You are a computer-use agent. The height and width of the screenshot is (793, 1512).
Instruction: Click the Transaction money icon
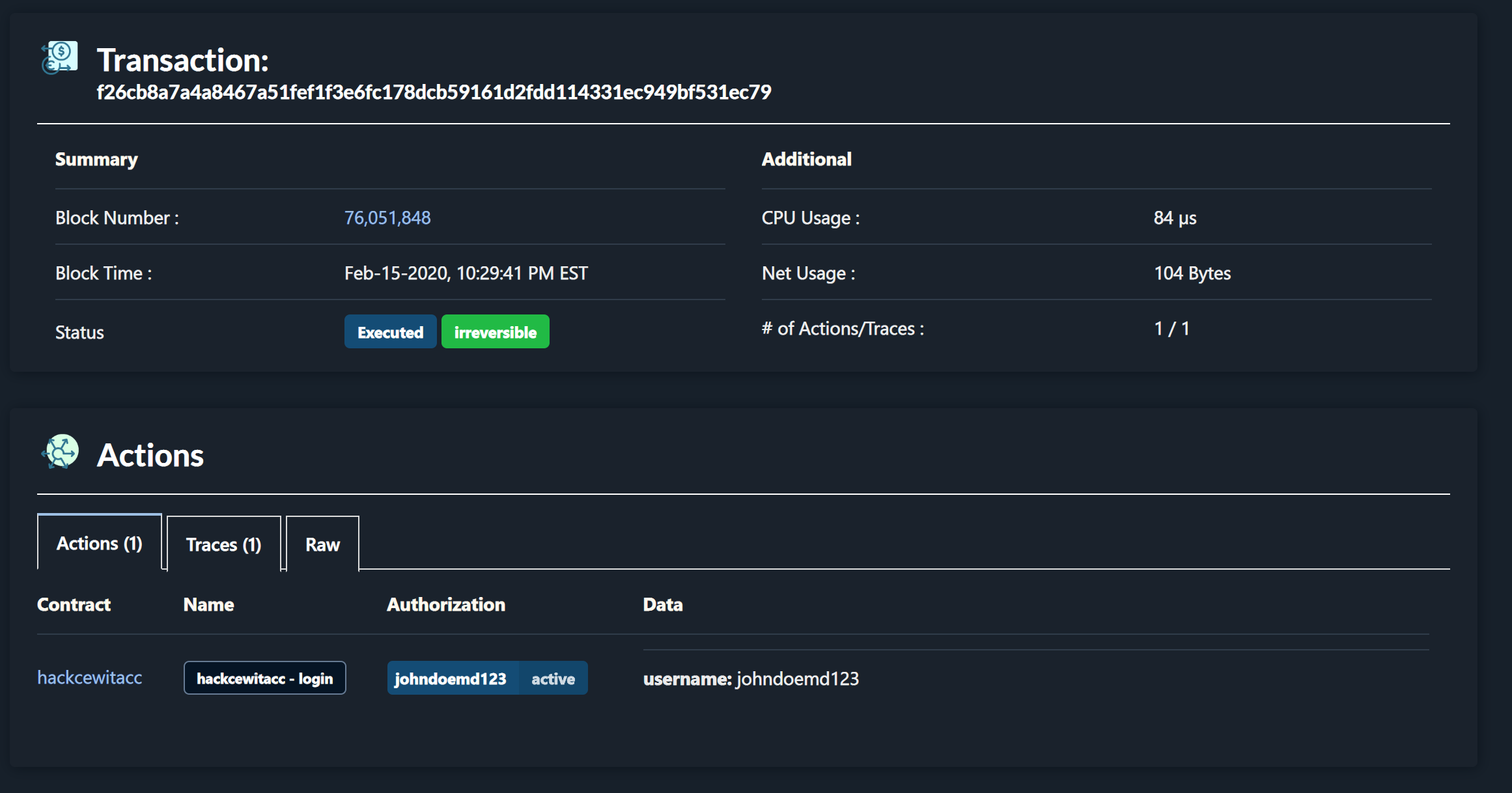coord(60,58)
